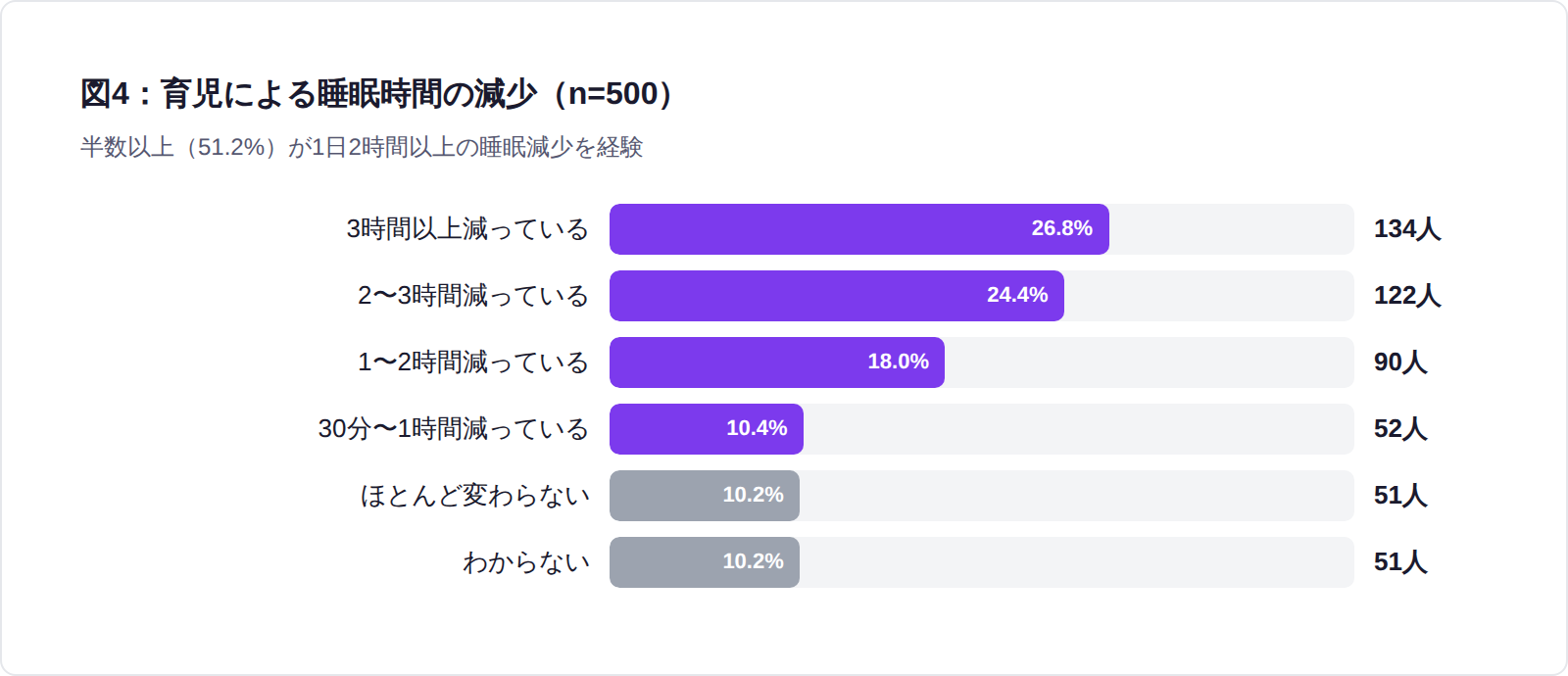Click the purple 18.0% bar
The image size is (1568, 676).
(776, 362)
